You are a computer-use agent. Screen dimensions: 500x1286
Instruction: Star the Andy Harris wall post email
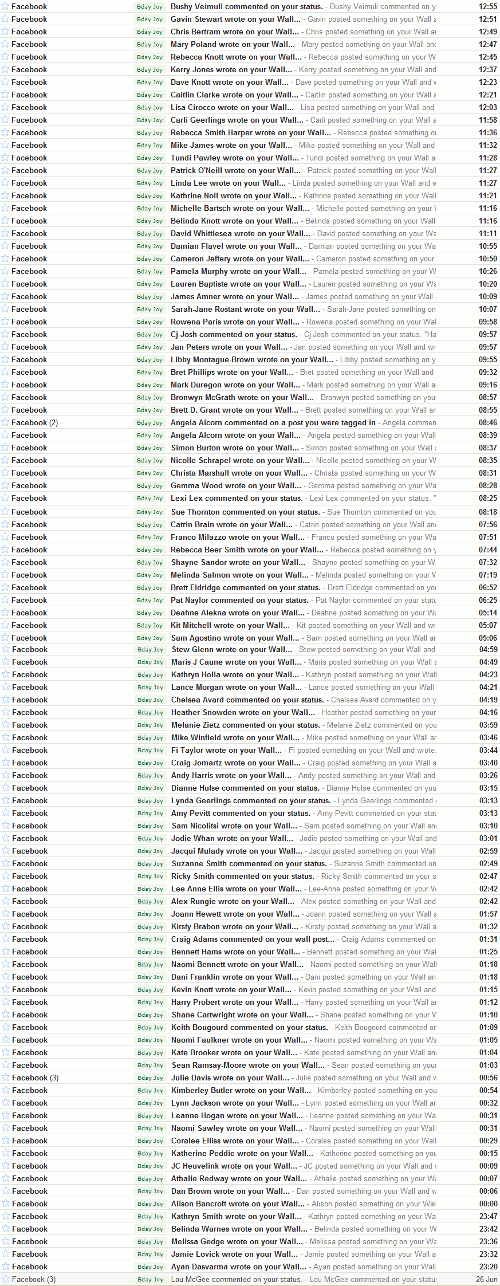[x=6, y=775]
